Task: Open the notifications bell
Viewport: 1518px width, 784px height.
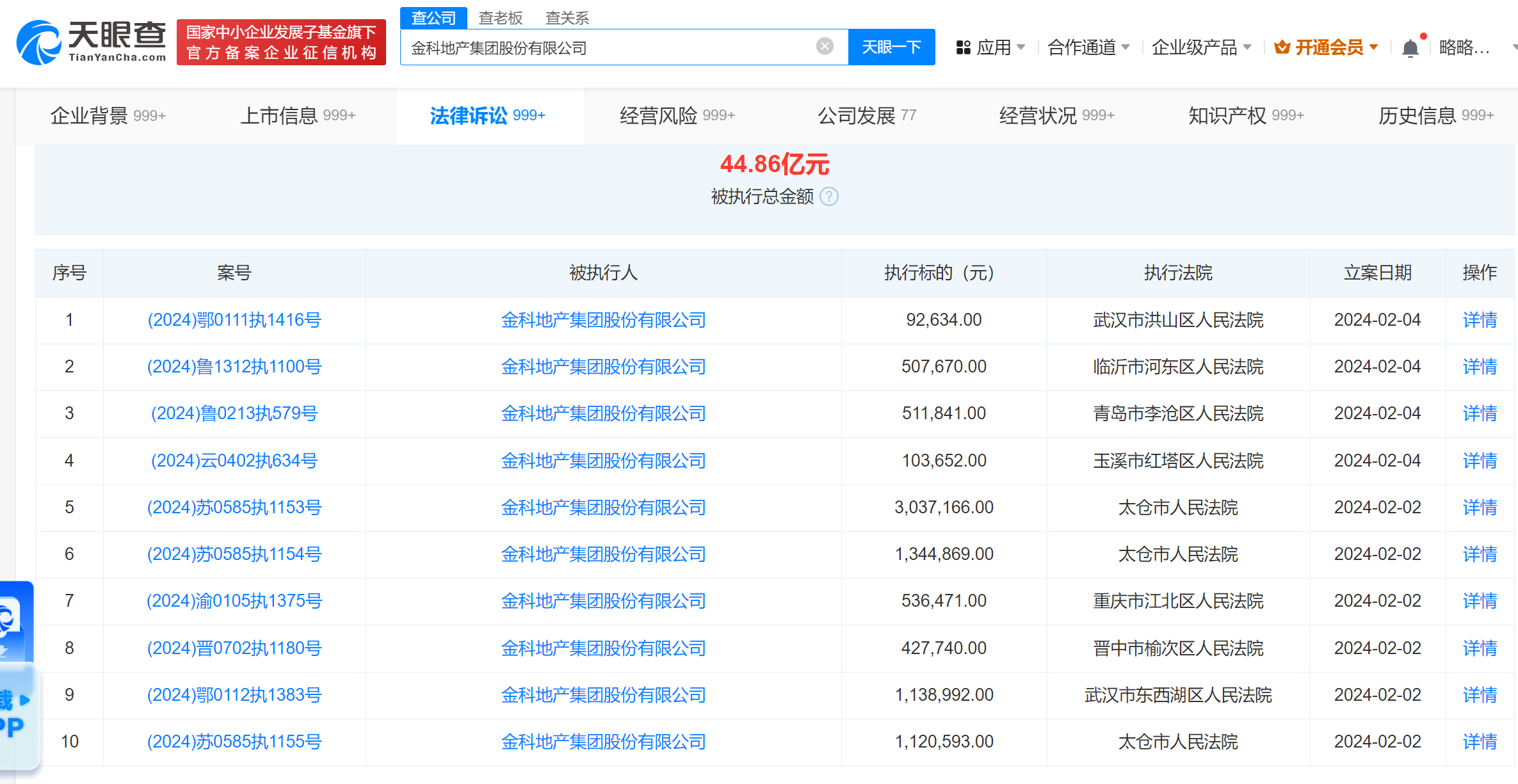Action: pos(1410,48)
